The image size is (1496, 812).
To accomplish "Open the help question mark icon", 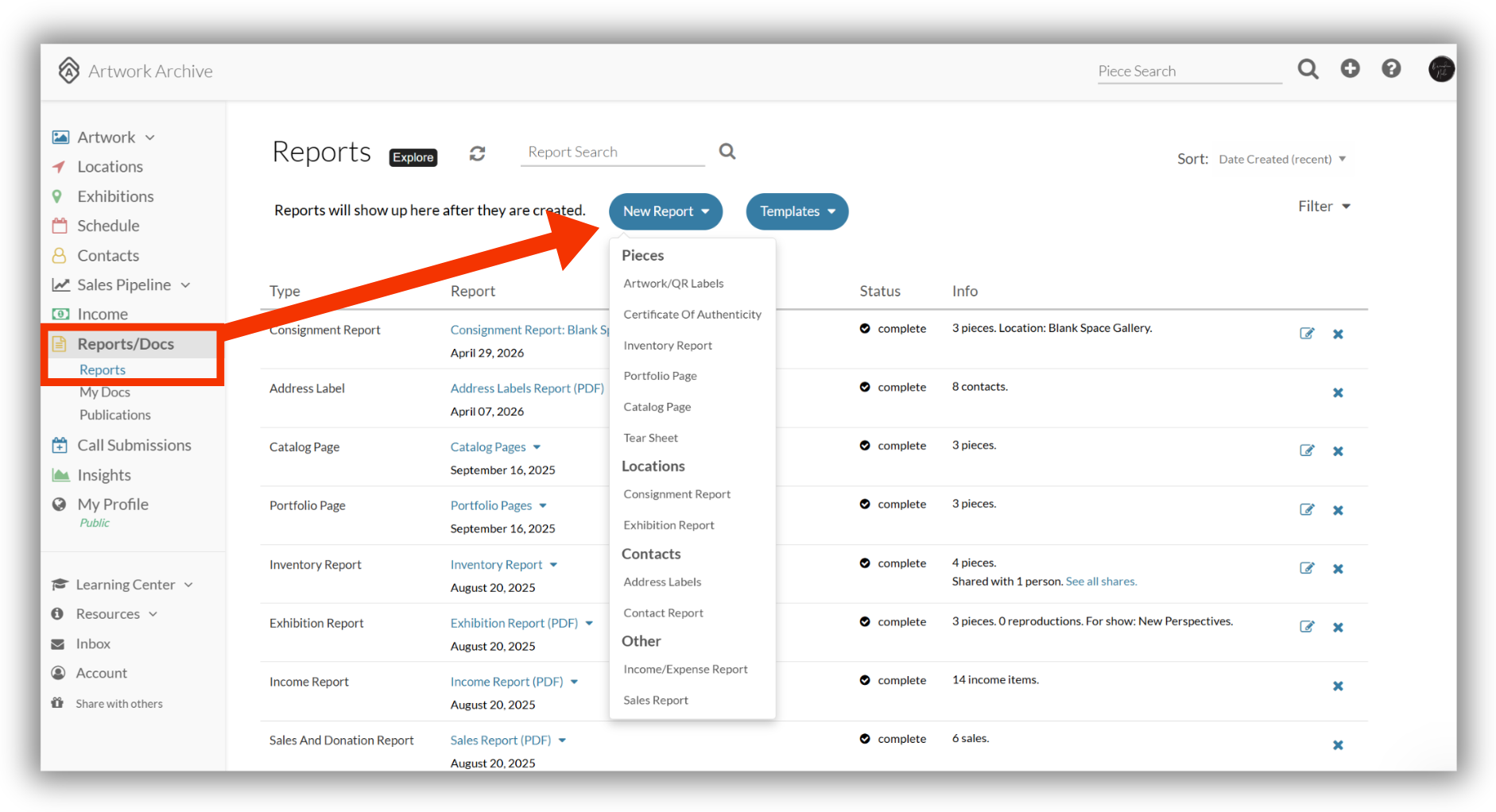I will 1391,68.
